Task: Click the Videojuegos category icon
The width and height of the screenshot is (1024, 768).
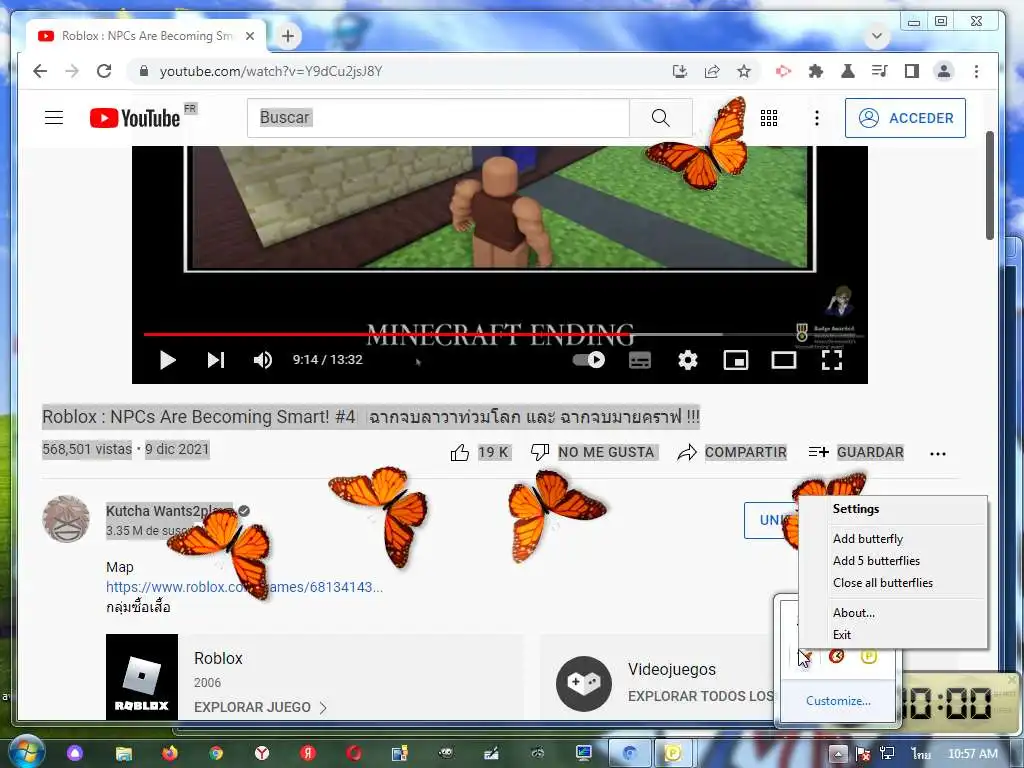Action: tap(584, 684)
